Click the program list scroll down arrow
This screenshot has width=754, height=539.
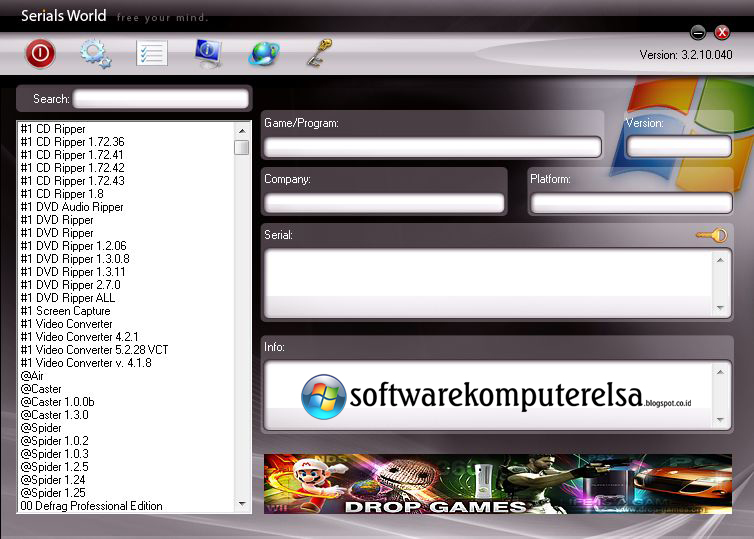pos(242,504)
